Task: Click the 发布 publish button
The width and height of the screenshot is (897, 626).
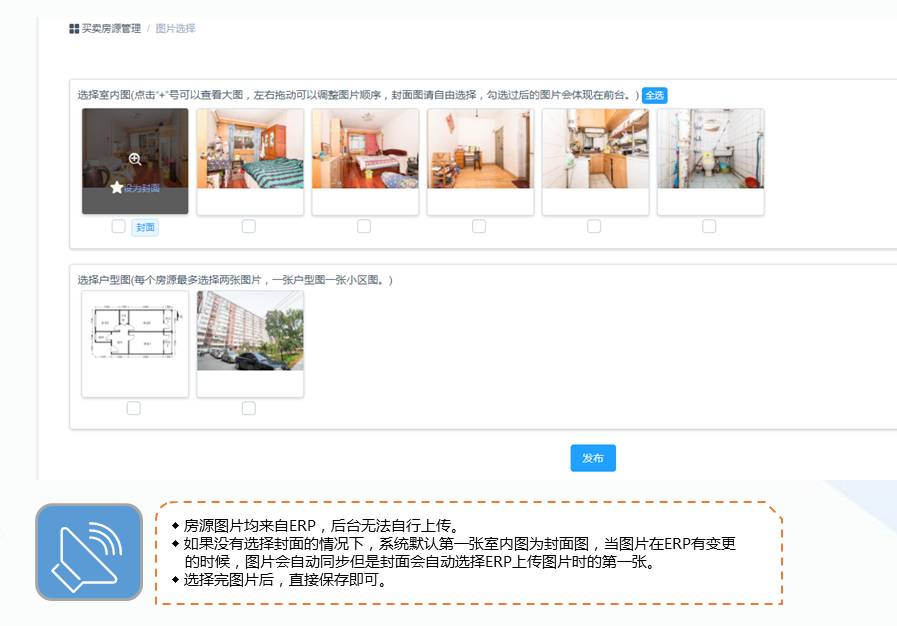Action: [593, 458]
